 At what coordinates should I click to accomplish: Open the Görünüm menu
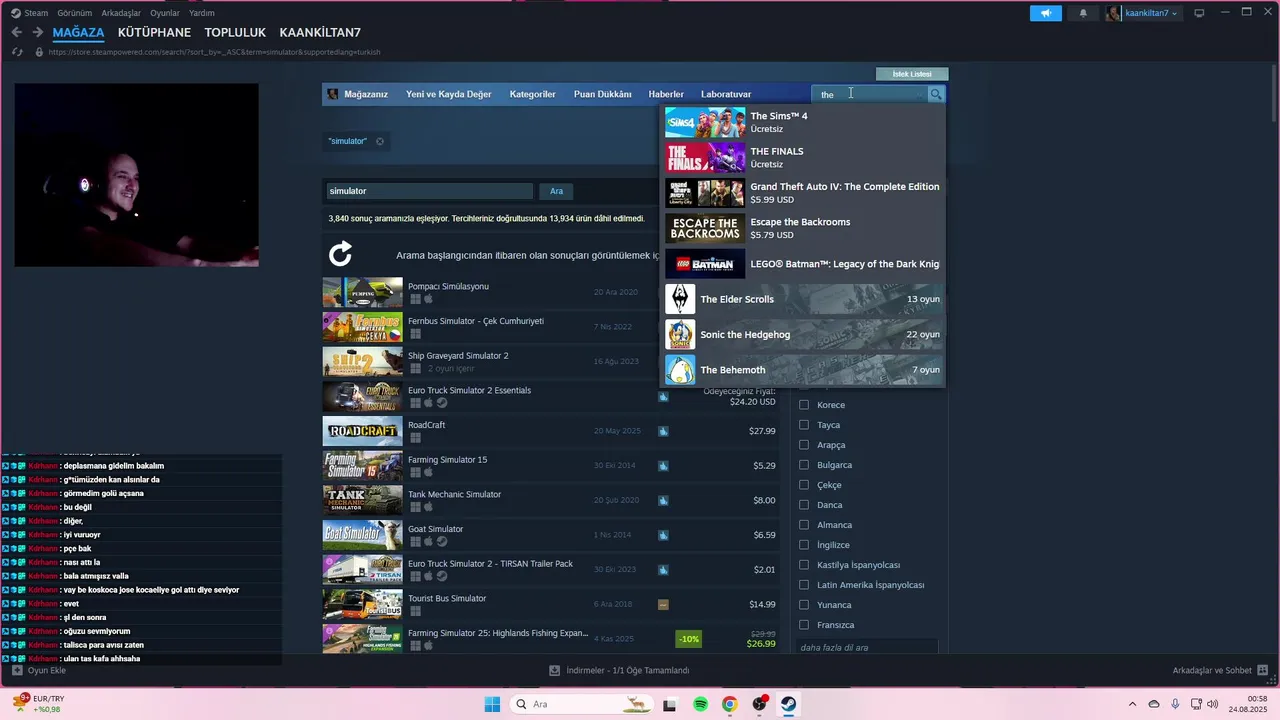coord(75,13)
